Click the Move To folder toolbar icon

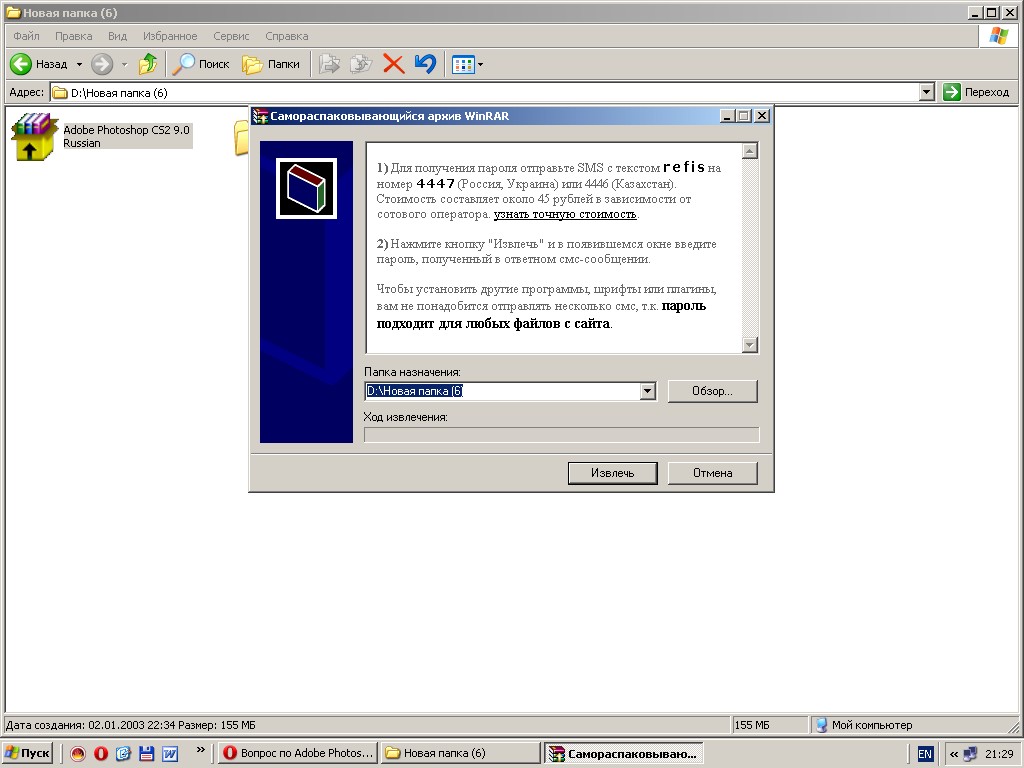pyautogui.click(x=329, y=64)
